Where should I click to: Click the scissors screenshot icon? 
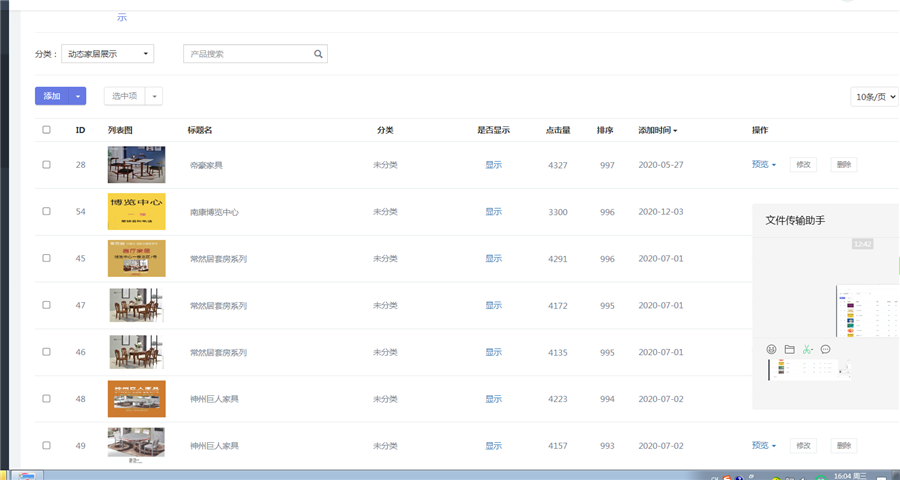tap(807, 349)
